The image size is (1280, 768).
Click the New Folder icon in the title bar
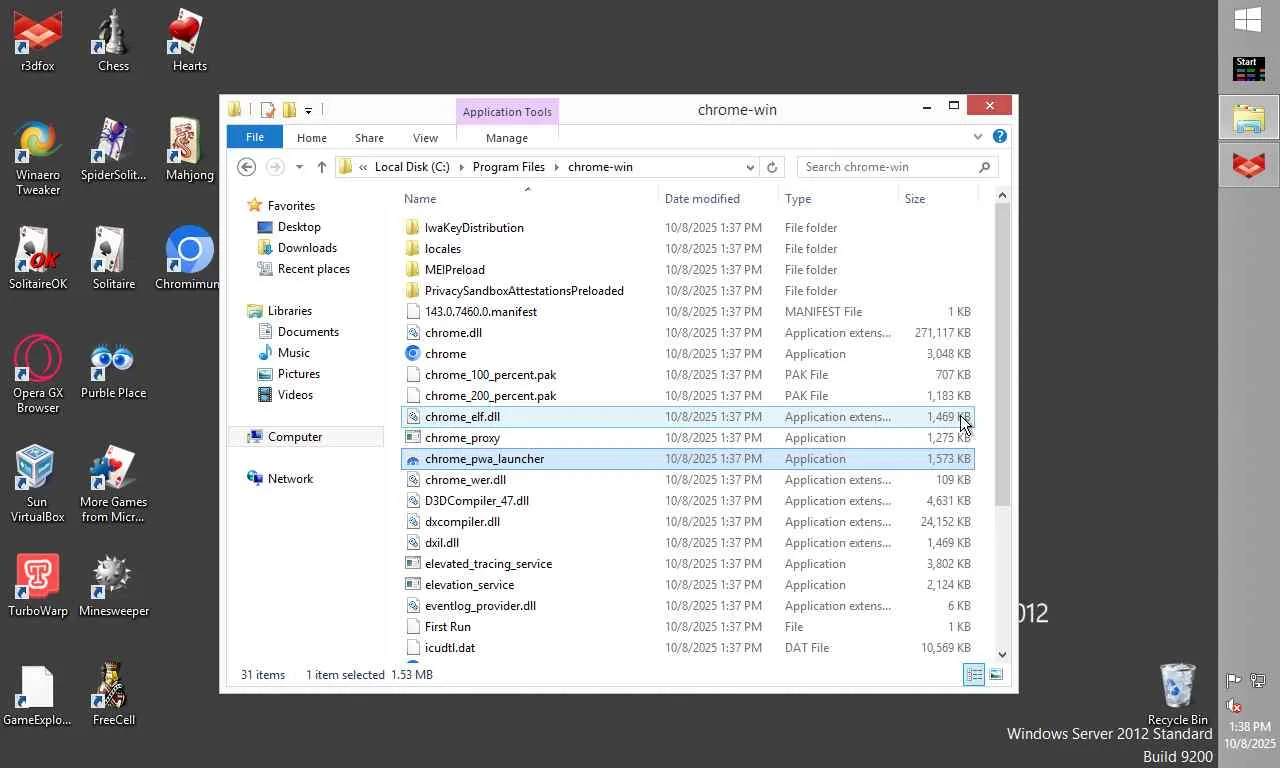pos(289,110)
